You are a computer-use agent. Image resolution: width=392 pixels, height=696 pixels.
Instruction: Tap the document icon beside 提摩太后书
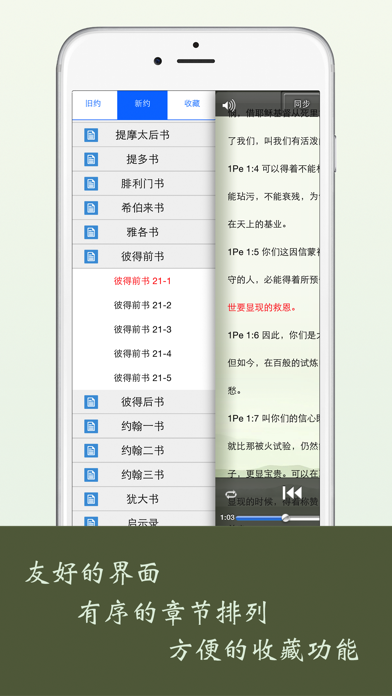point(91,135)
